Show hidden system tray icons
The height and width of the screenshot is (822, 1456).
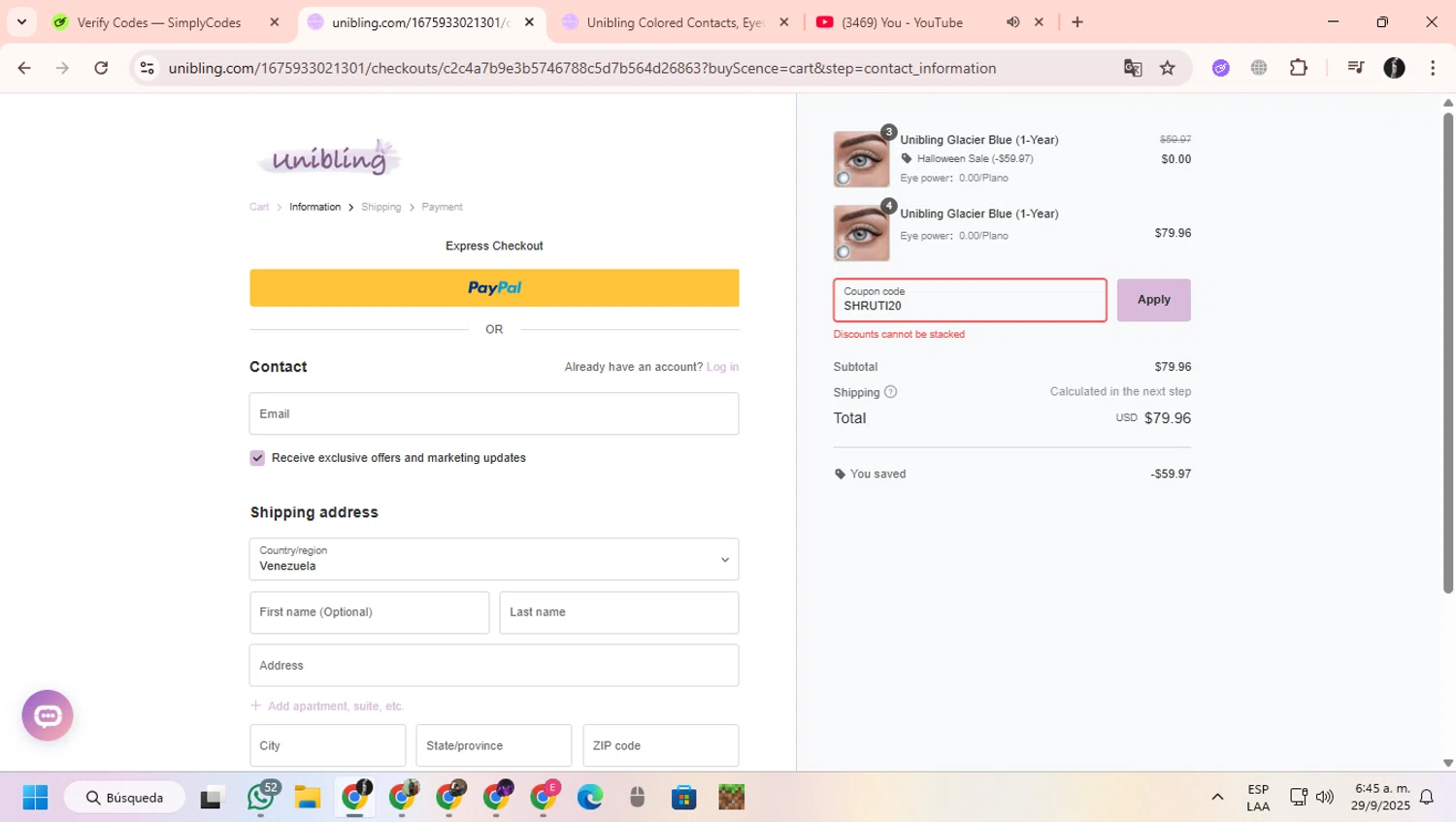tap(1217, 798)
